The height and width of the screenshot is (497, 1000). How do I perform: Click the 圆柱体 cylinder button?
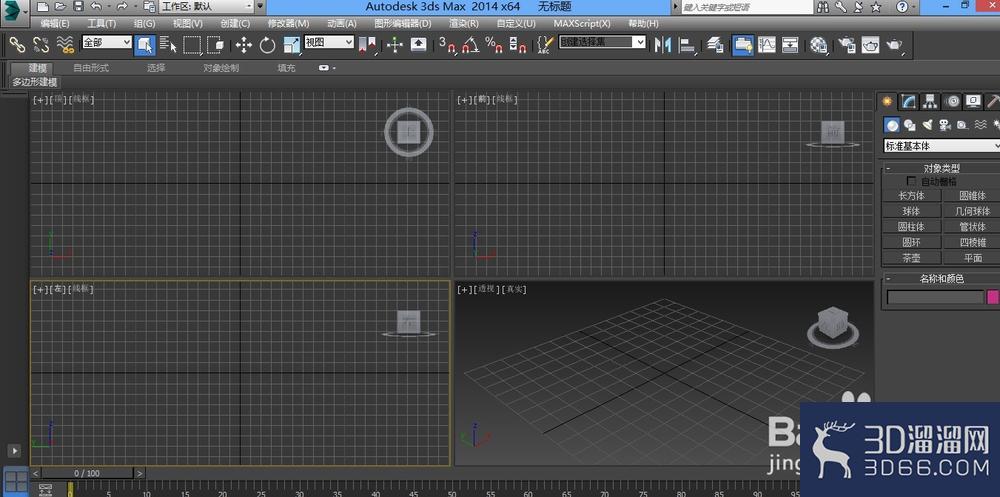911,226
